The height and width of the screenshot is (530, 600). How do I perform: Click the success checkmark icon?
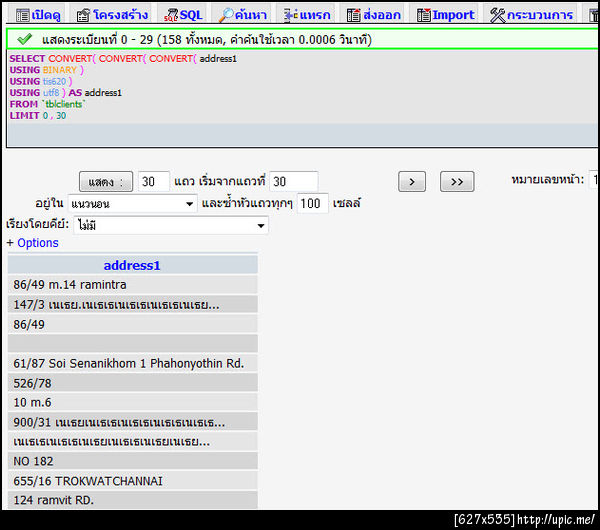click(x=24, y=39)
